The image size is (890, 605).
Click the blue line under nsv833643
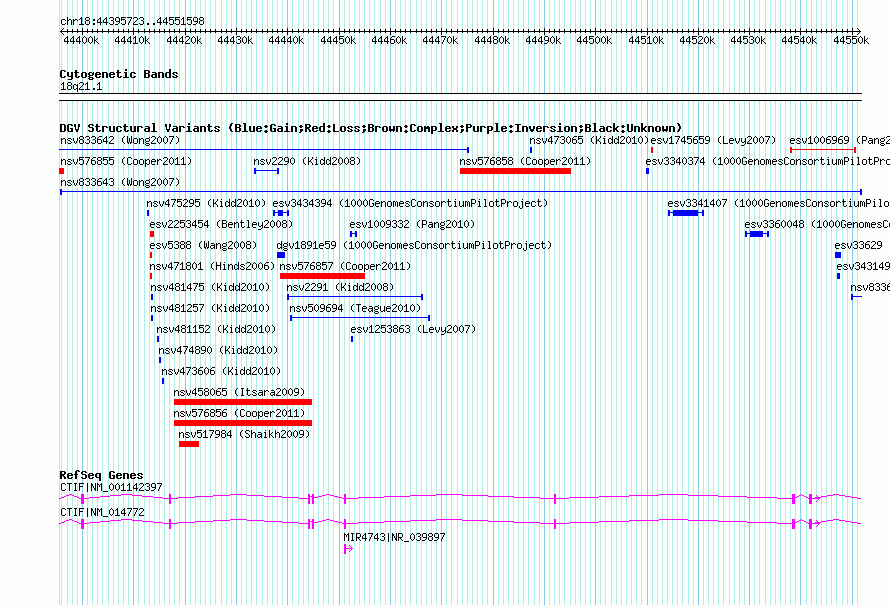point(461,192)
